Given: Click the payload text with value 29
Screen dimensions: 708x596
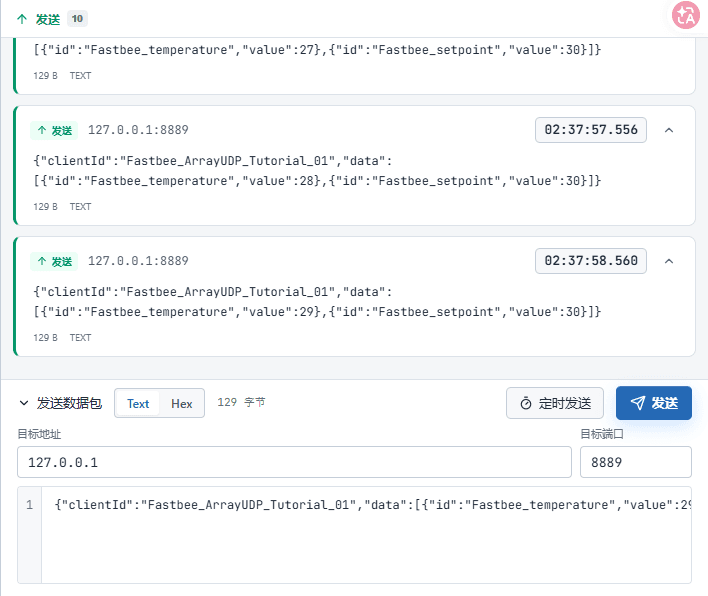Looking at the screenshot, I should 317,302.
